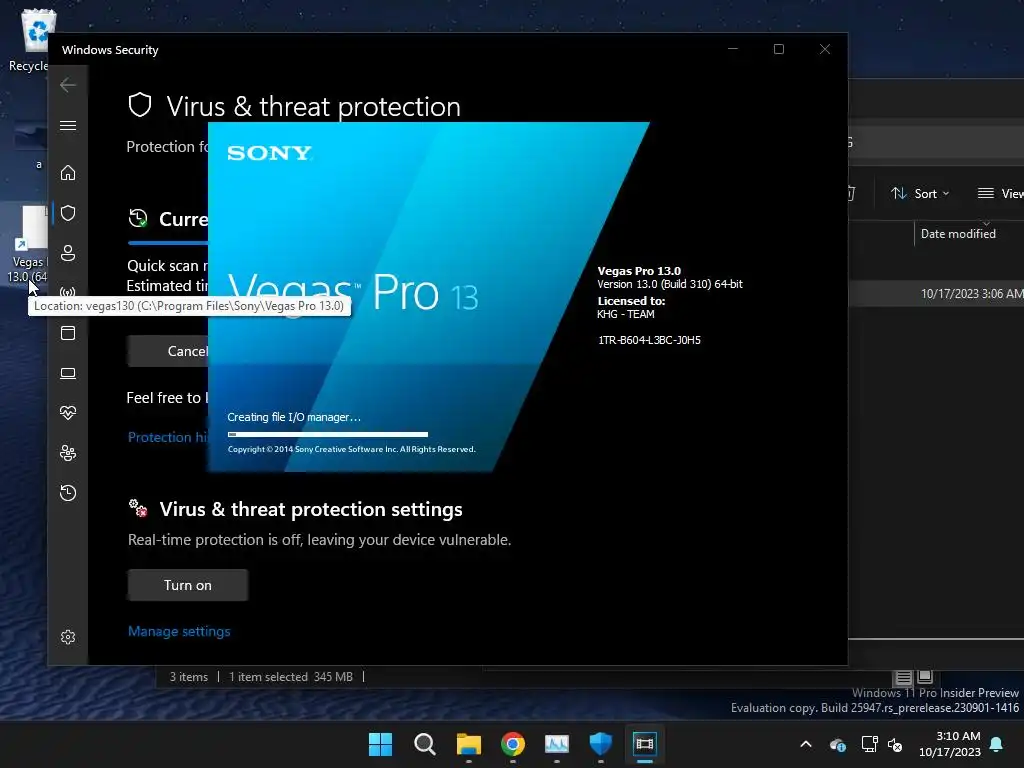
Task: Open Device performance & health heart icon
Action: tap(68, 413)
